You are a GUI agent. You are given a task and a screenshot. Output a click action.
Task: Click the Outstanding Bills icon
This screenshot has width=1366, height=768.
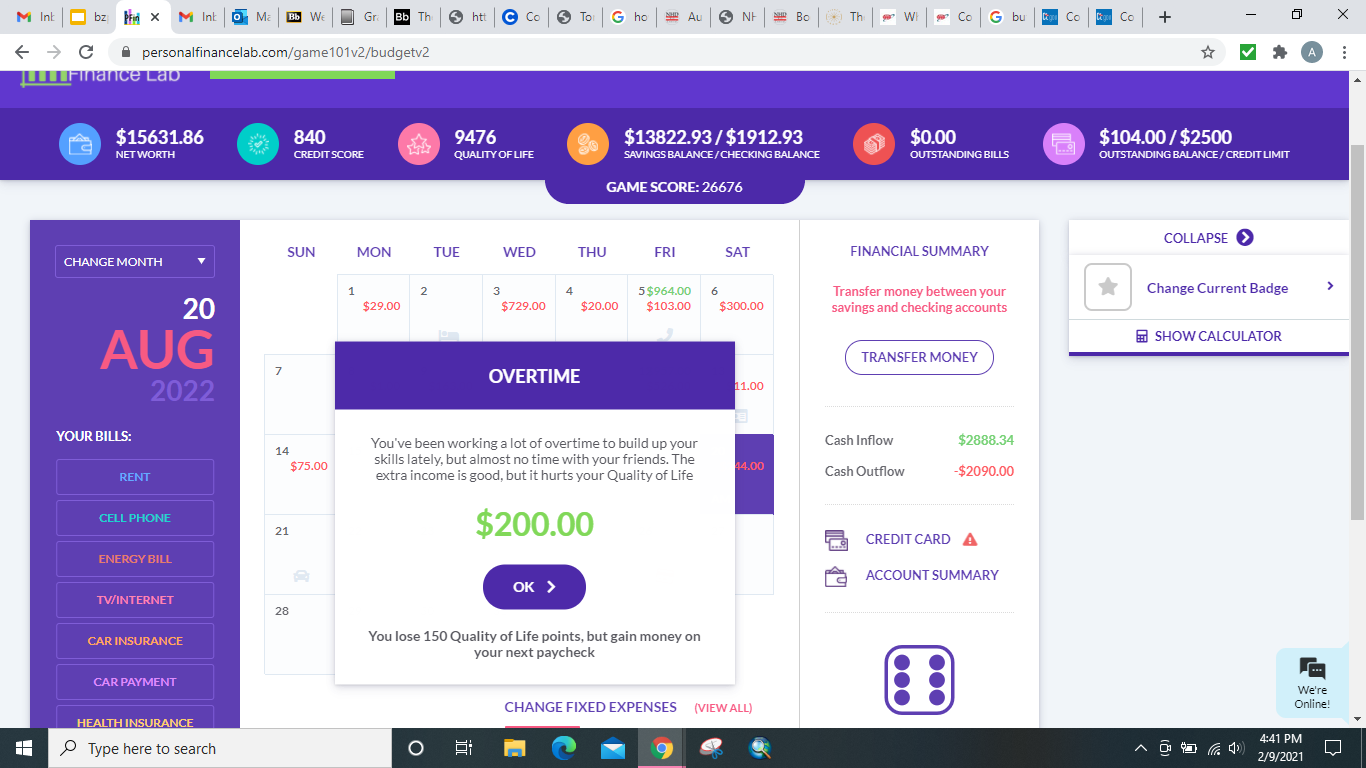click(x=872, y=144)
